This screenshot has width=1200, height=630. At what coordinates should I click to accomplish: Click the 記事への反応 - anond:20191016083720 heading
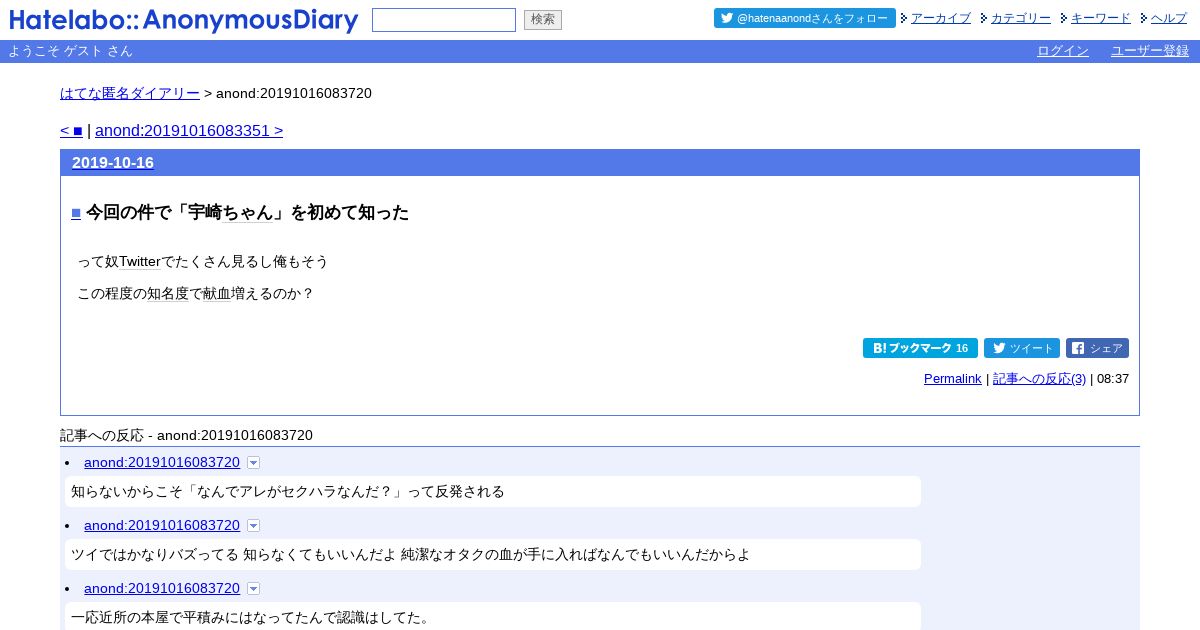(186, 436)
